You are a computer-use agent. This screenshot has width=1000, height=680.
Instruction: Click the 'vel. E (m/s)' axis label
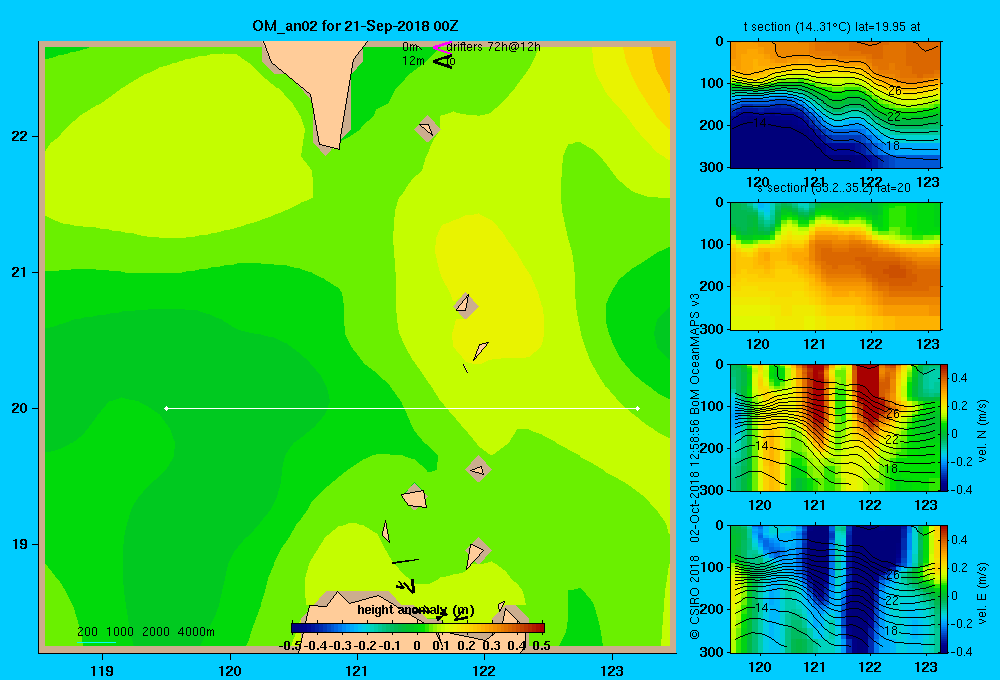[982, 593]
